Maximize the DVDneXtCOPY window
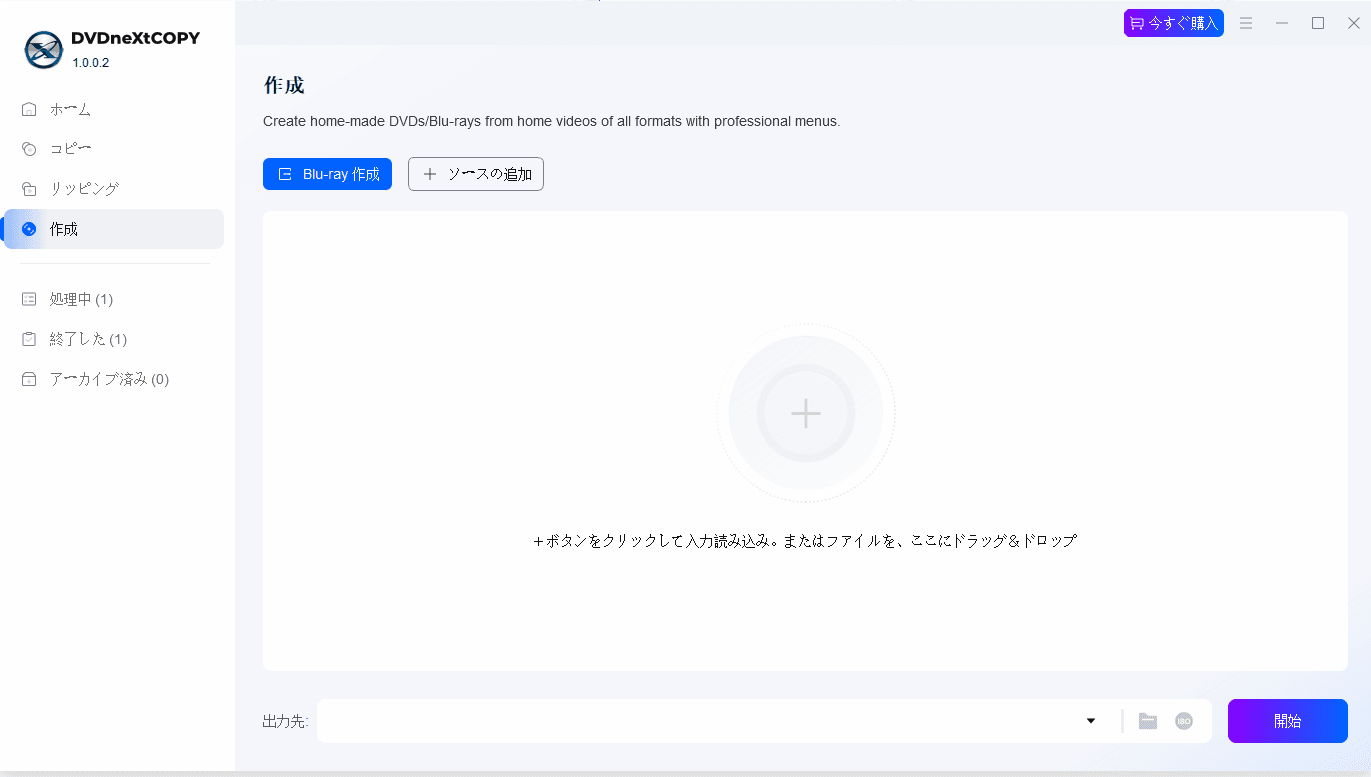 1318,23
